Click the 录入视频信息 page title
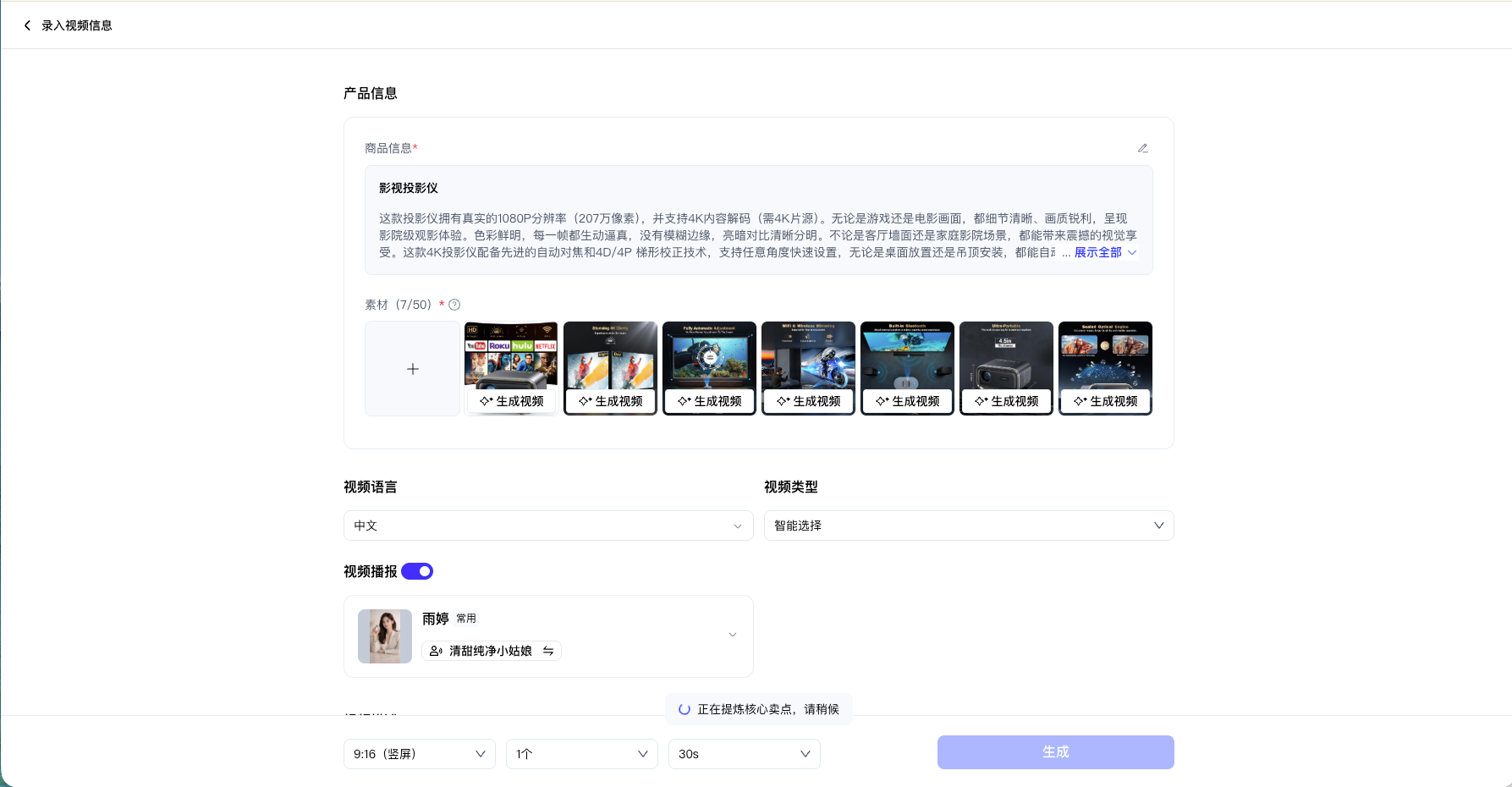Screen dimensions: 1512x787 point(77,25)
